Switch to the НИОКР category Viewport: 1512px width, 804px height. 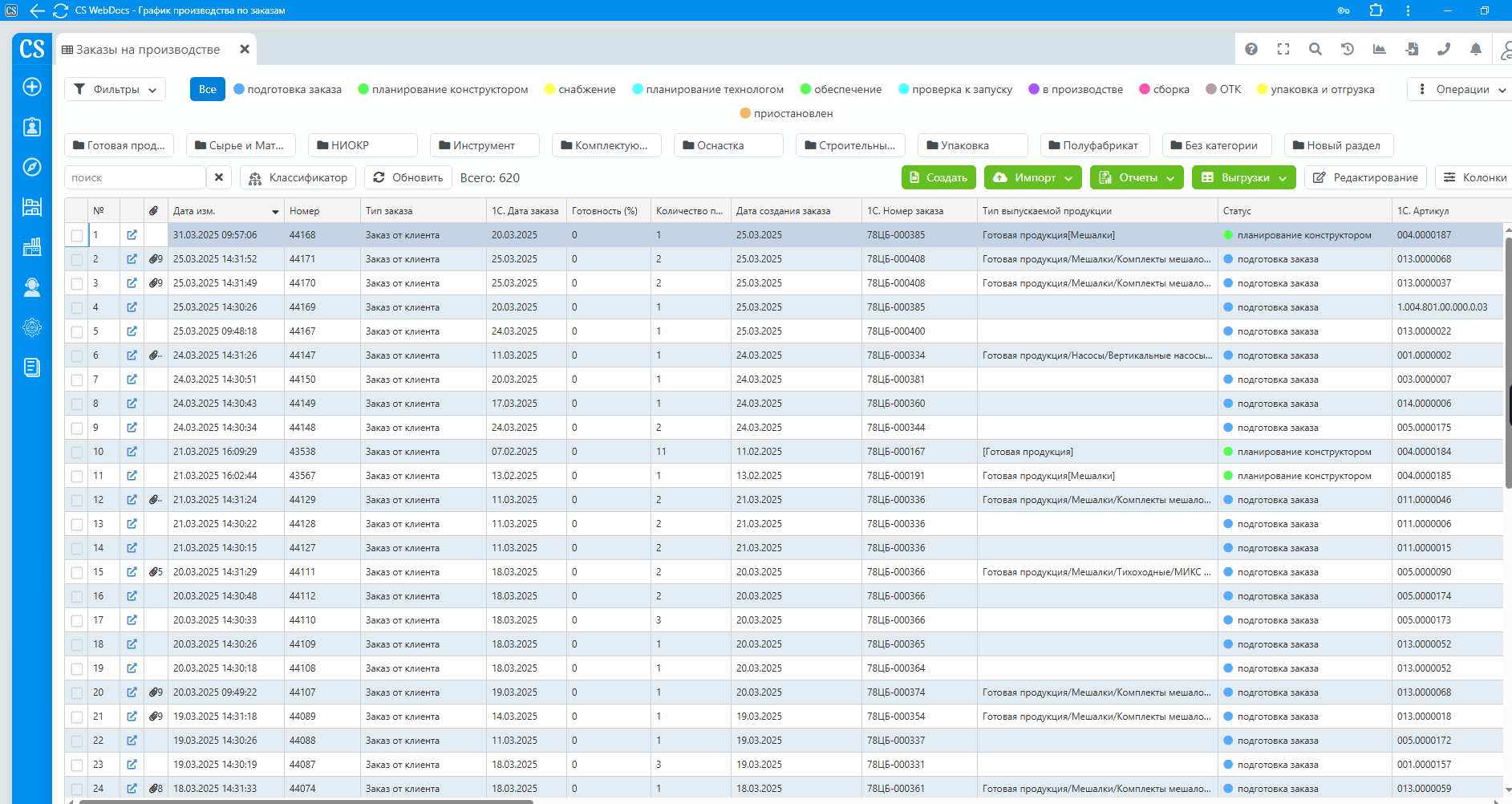tap(363, 145)
